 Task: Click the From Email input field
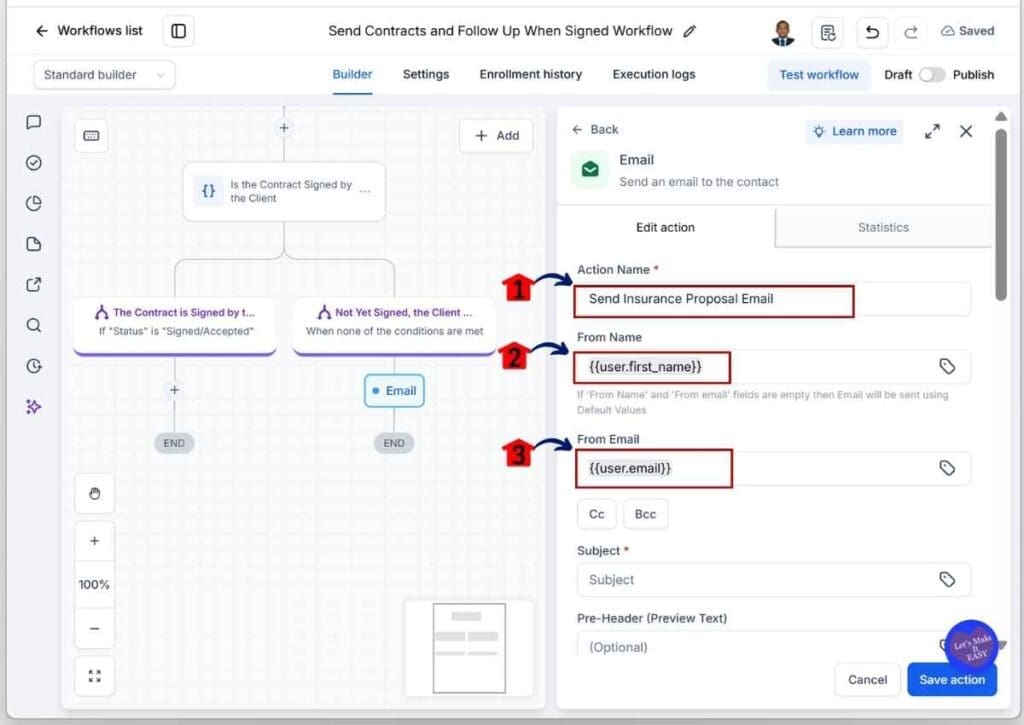point(773,468)
